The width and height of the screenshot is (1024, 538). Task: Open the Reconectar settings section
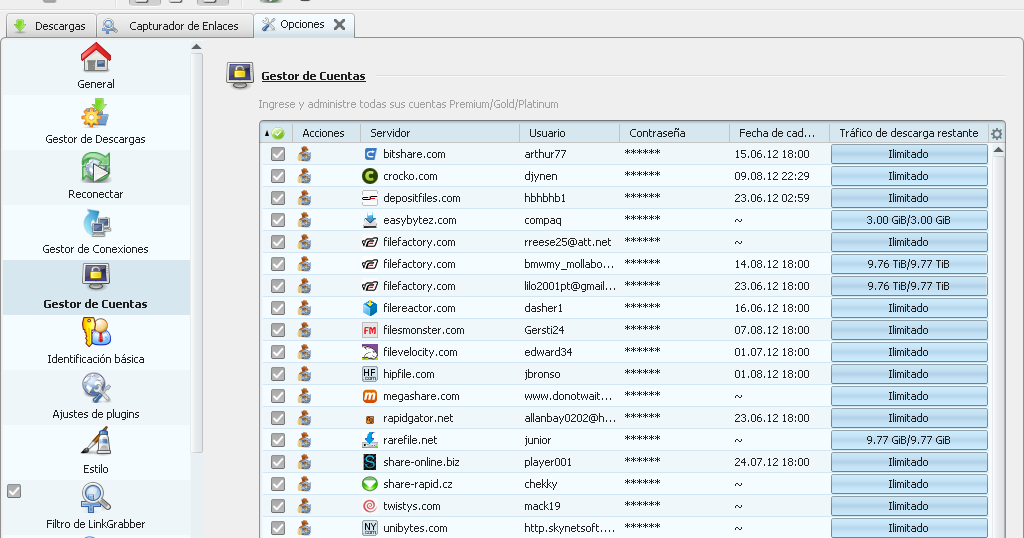[x=95, y=177]
